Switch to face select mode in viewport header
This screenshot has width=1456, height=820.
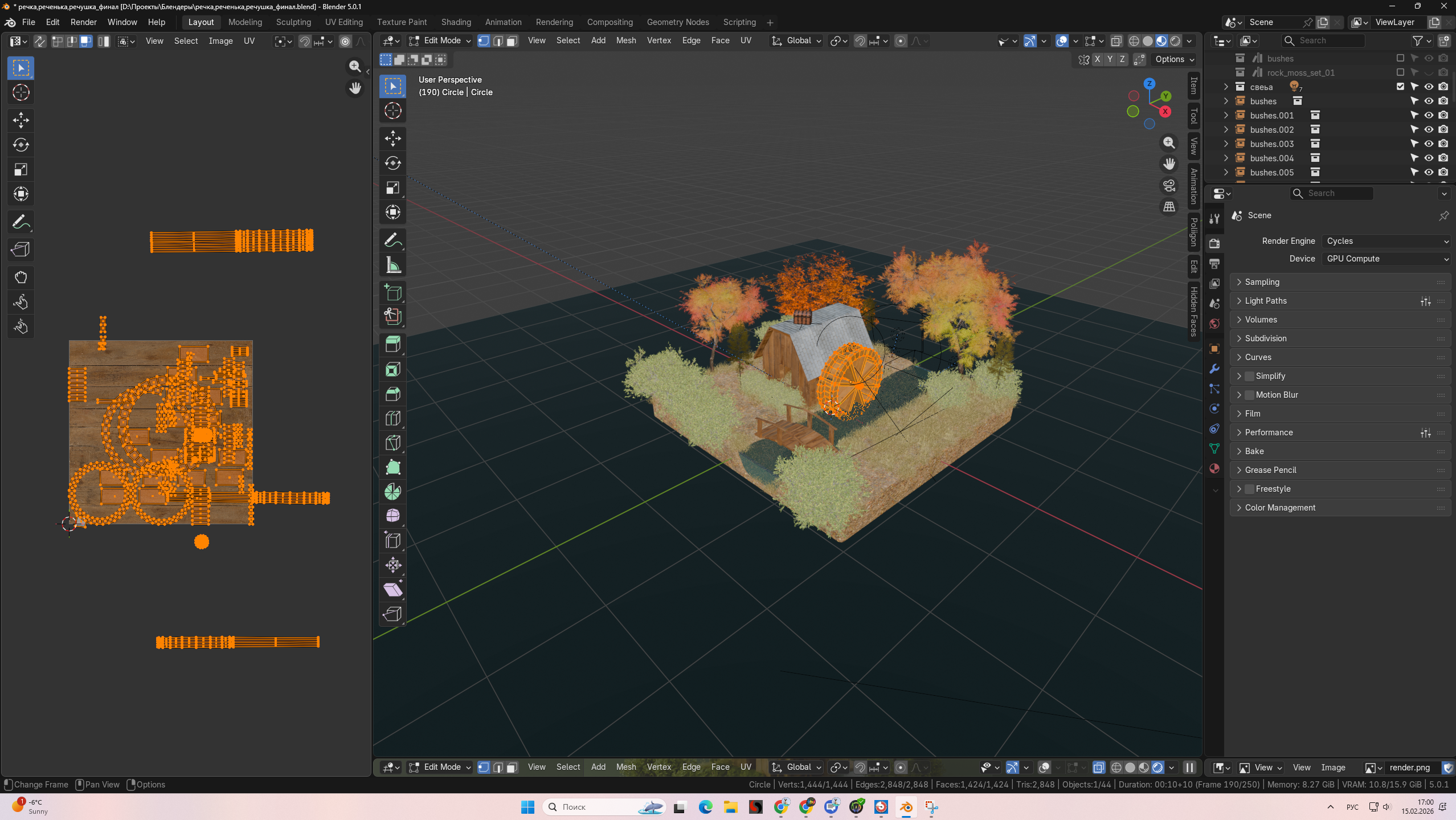512,41
